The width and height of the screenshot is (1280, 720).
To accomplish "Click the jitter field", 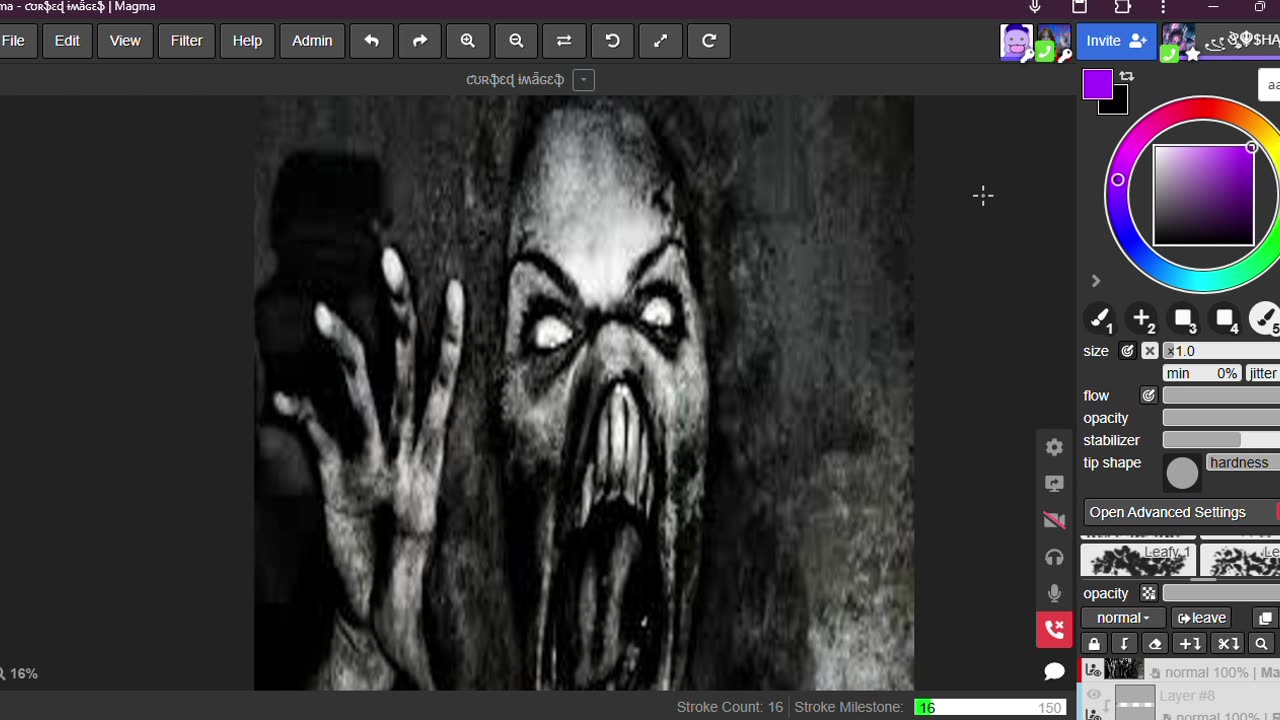I will [1263, 373].
